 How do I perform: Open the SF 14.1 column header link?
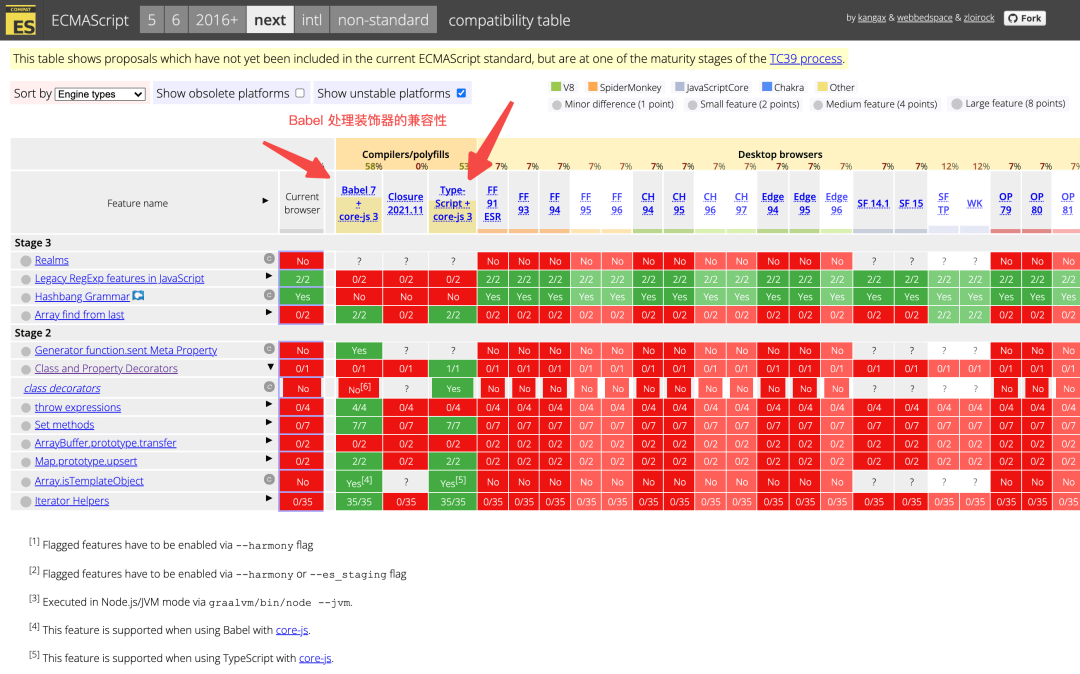point(873,203)
